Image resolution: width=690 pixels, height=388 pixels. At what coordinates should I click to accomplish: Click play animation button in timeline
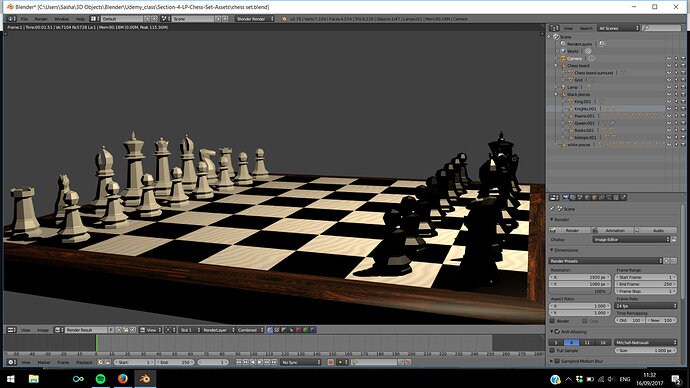pyautogui.click(x=260, y=362)
